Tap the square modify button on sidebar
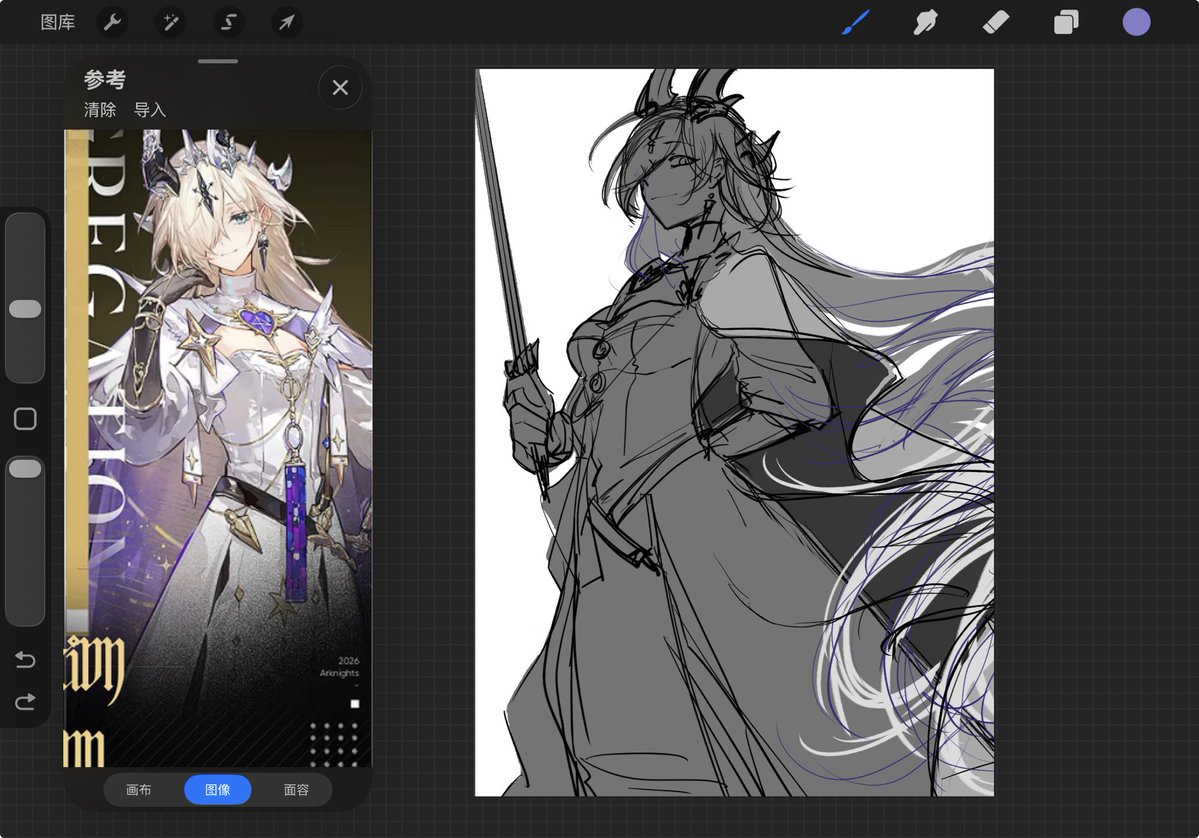Viewport: 1199px width, 838px height. pyautogui.click(x=25, y=419)
